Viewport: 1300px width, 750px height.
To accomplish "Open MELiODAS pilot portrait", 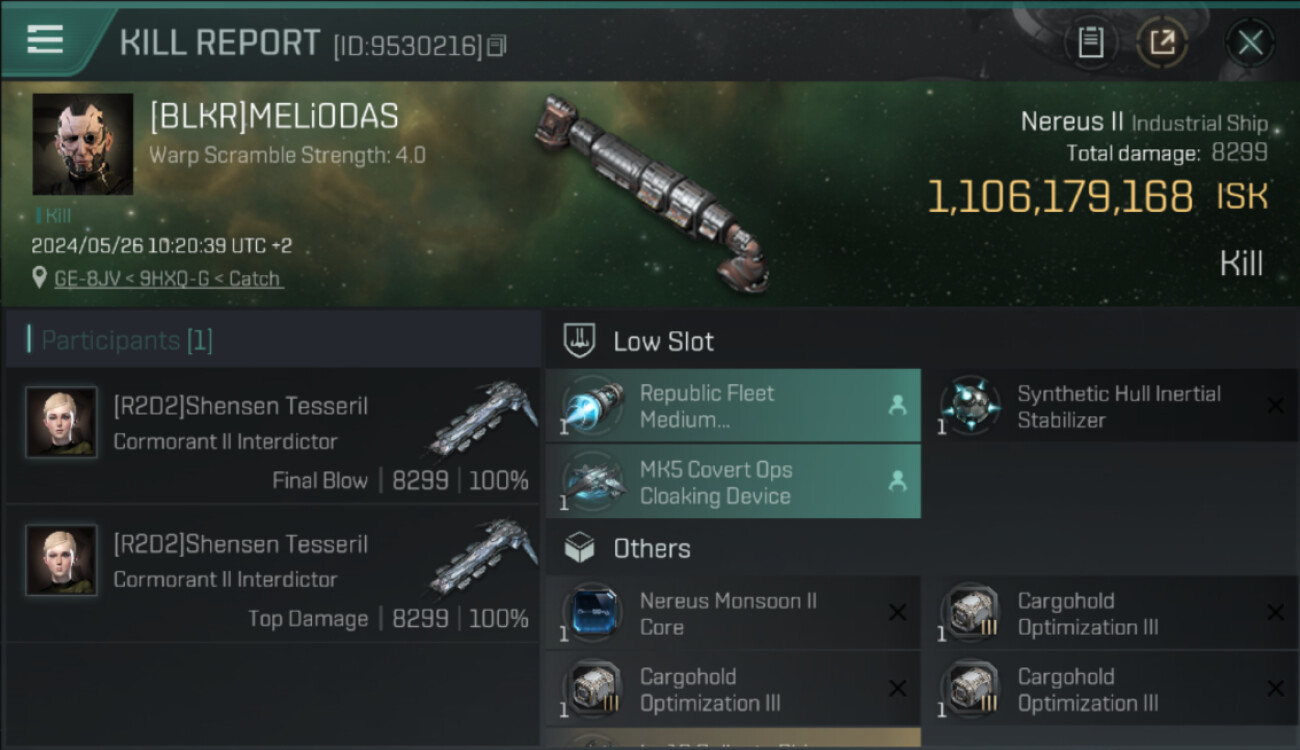I will point(83,144).
